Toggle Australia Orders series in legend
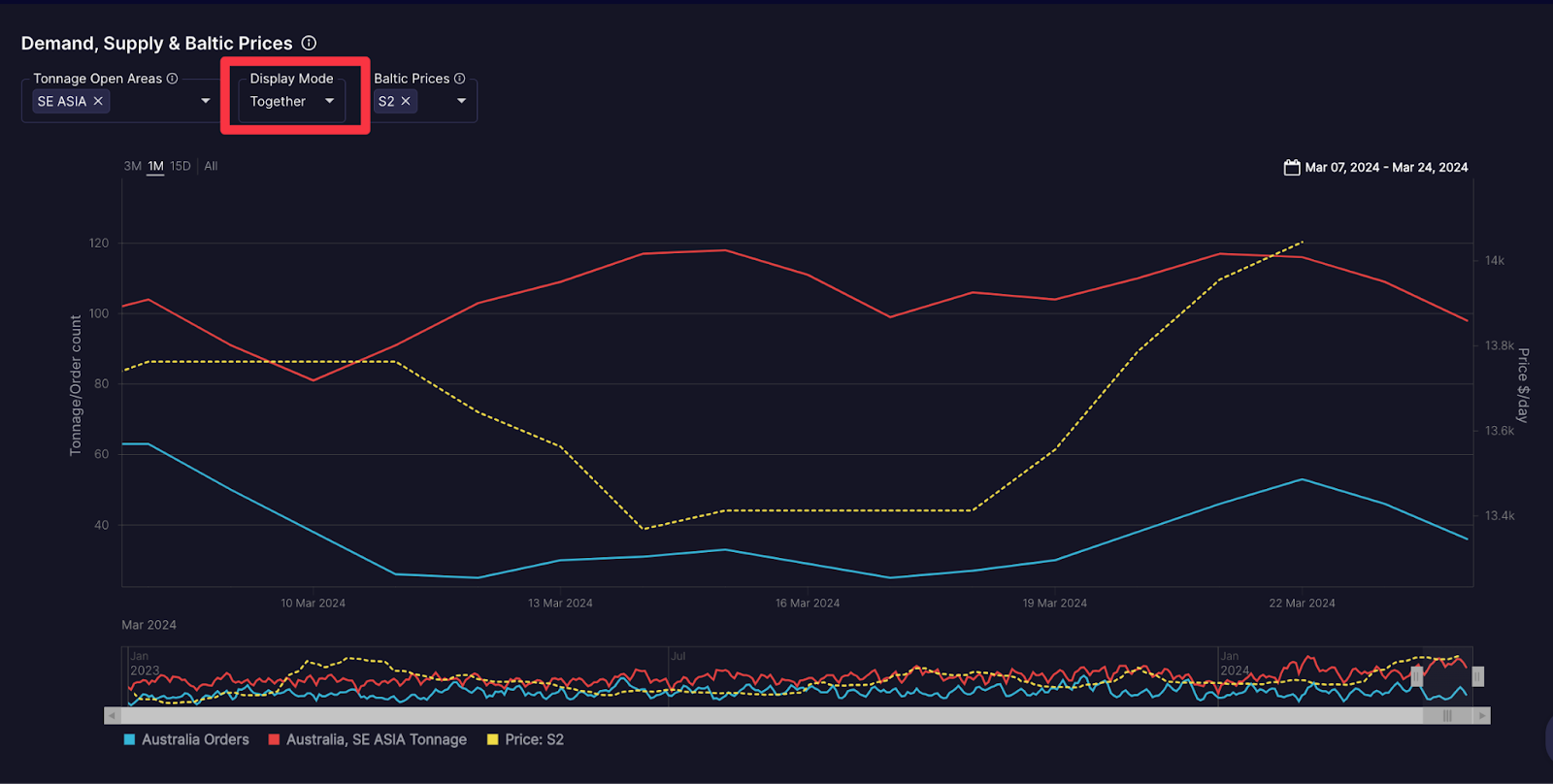The image size is (1553, 784). point(186,739)
